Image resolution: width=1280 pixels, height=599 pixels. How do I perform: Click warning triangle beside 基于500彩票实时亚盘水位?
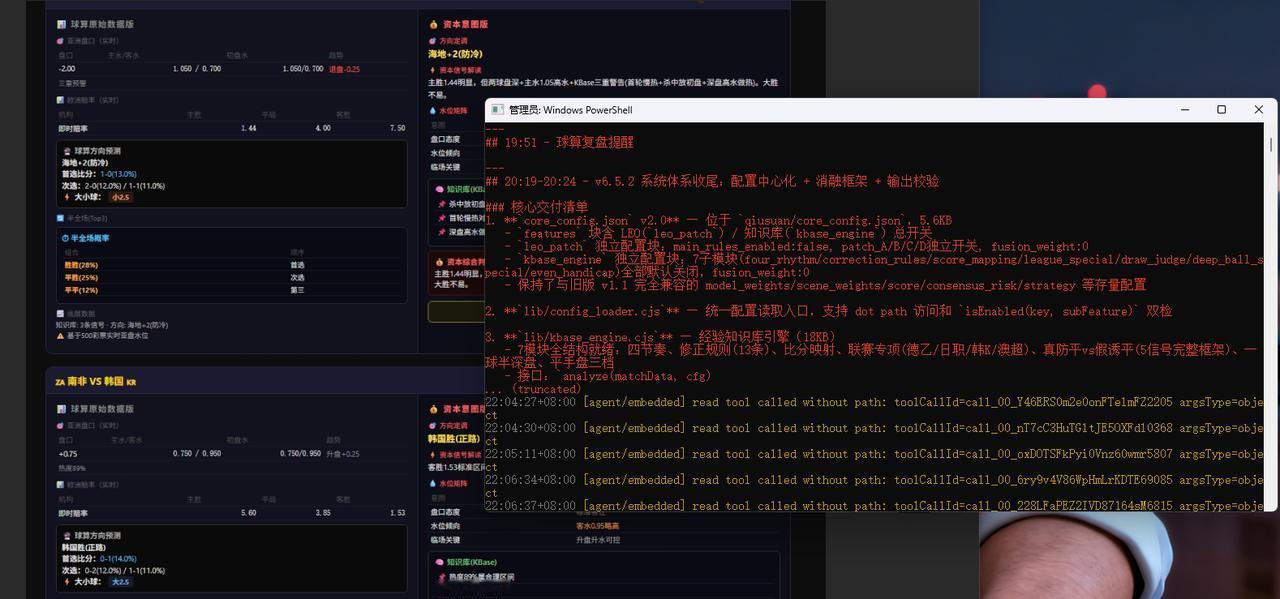pos(61,336)
